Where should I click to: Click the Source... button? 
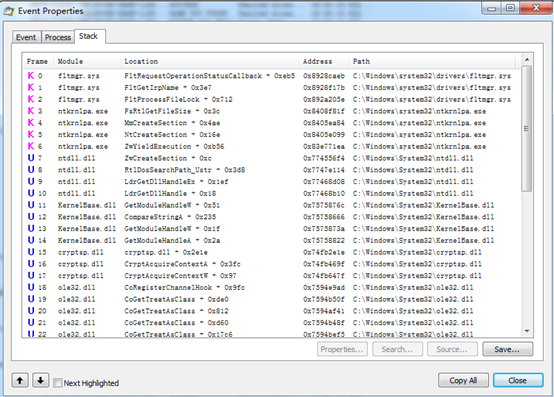[x=452, y=349]
